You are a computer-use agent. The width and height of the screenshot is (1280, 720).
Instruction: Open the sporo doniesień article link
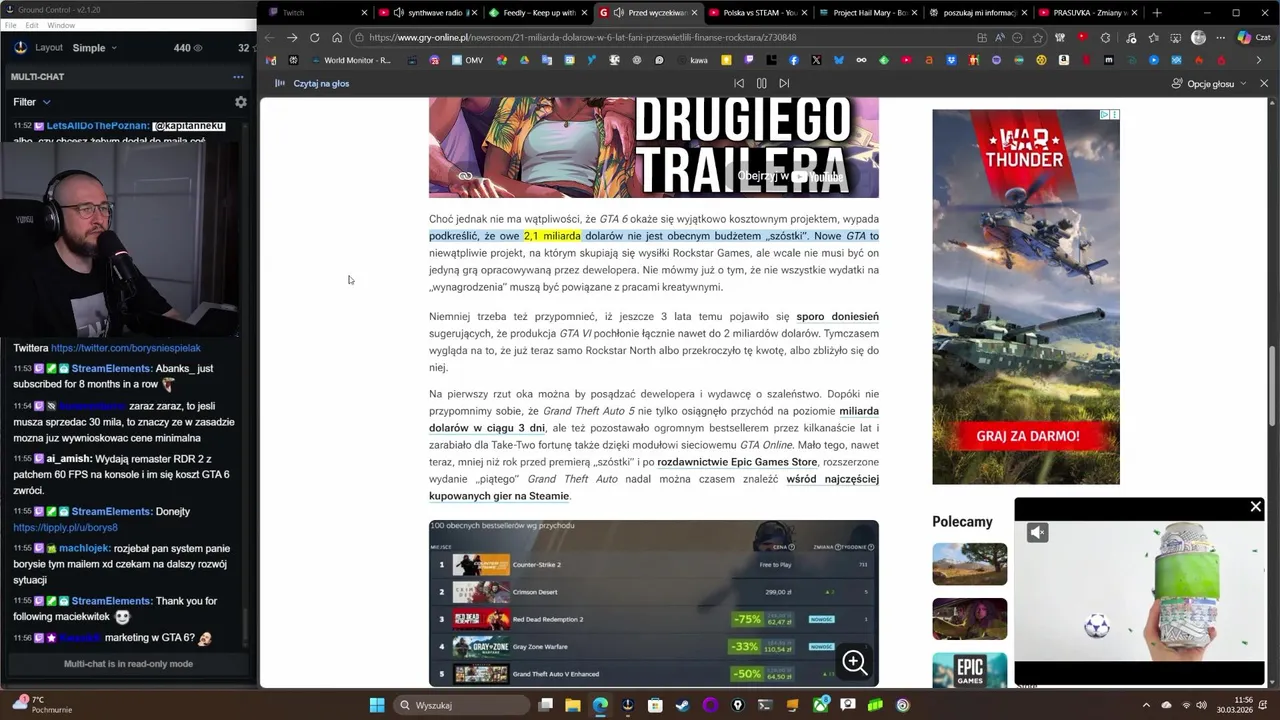coord(838,317)
